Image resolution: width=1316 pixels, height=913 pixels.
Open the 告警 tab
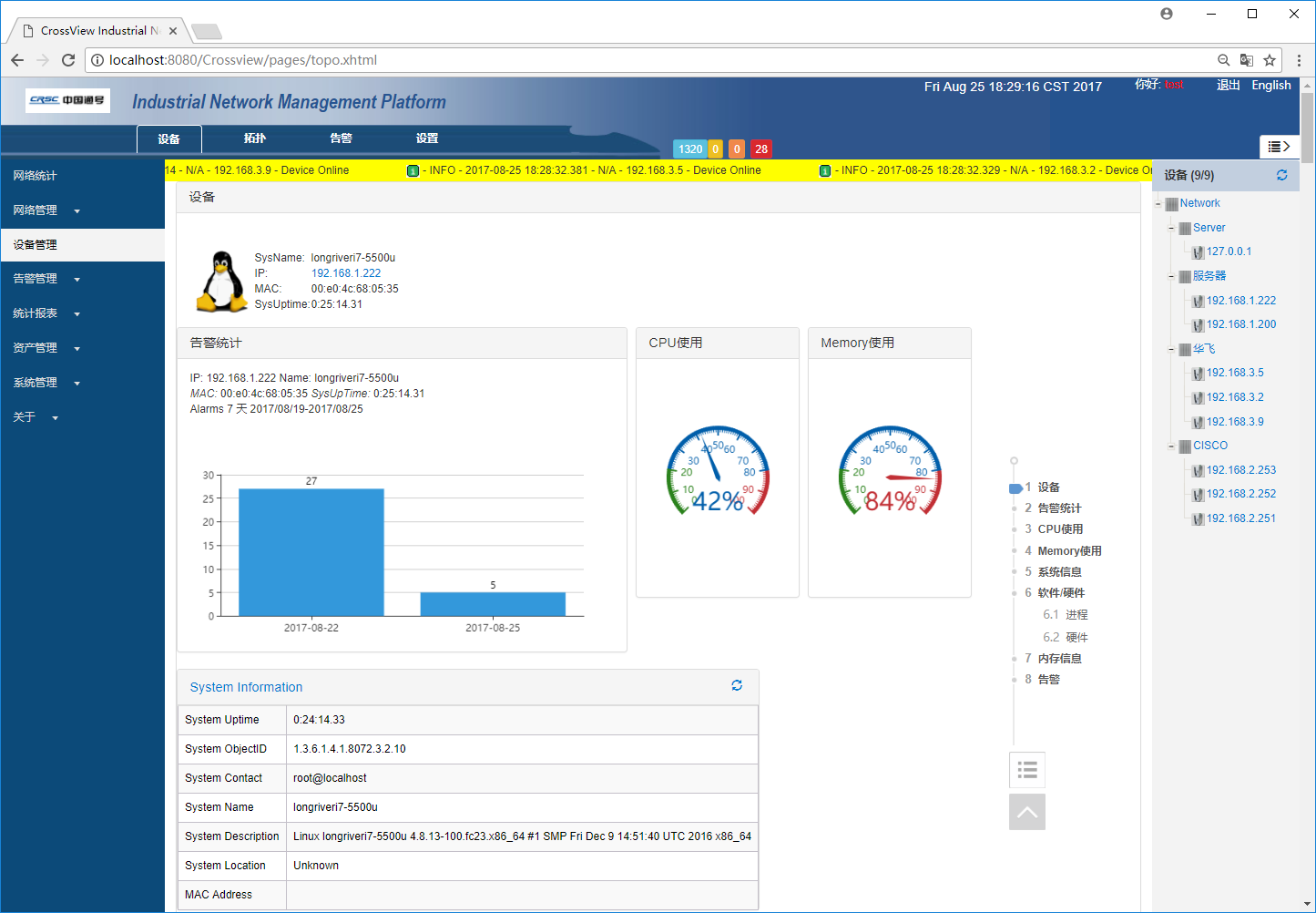(x=341, y=138)
